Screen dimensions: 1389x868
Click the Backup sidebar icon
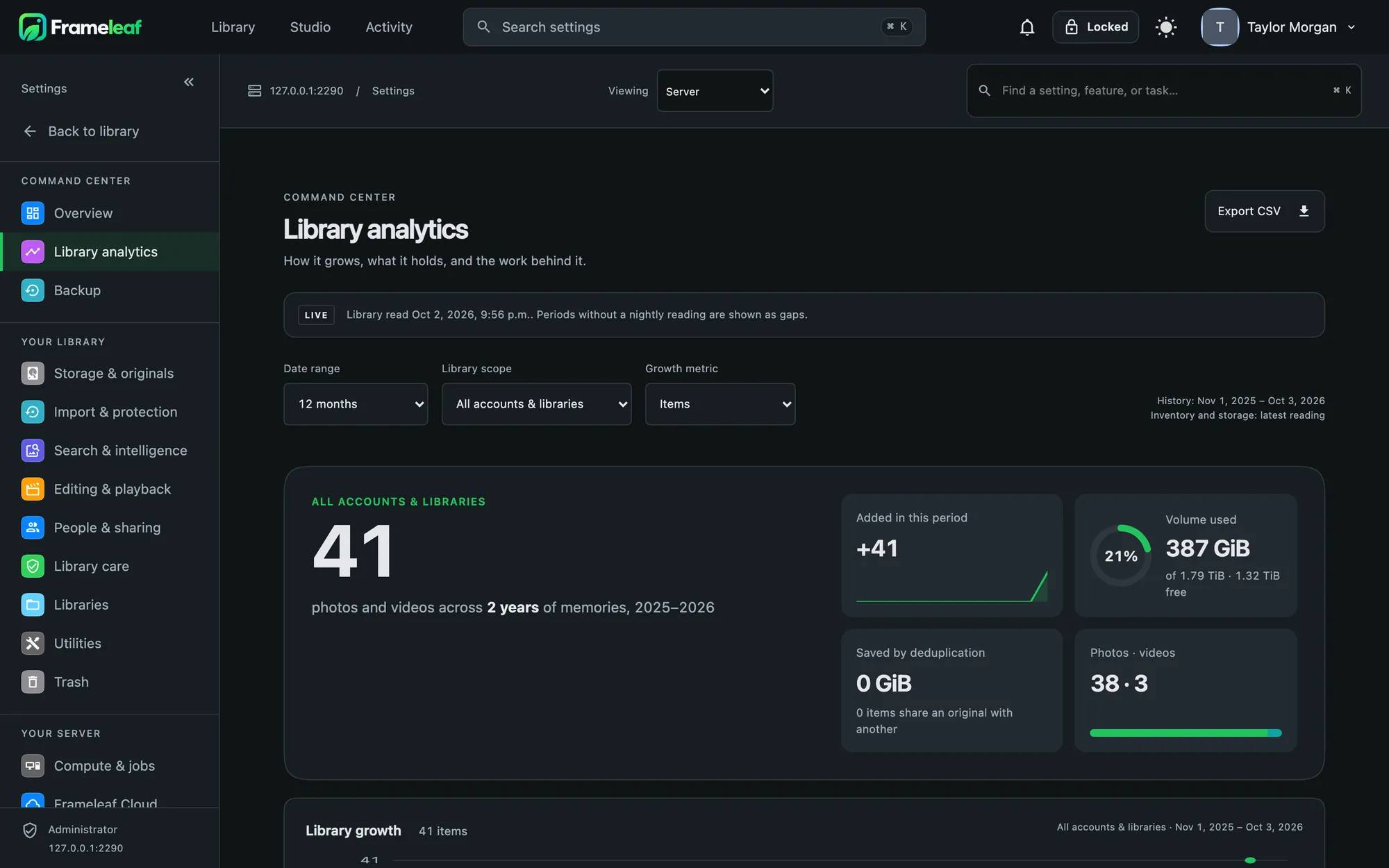(x=33, y=290)
